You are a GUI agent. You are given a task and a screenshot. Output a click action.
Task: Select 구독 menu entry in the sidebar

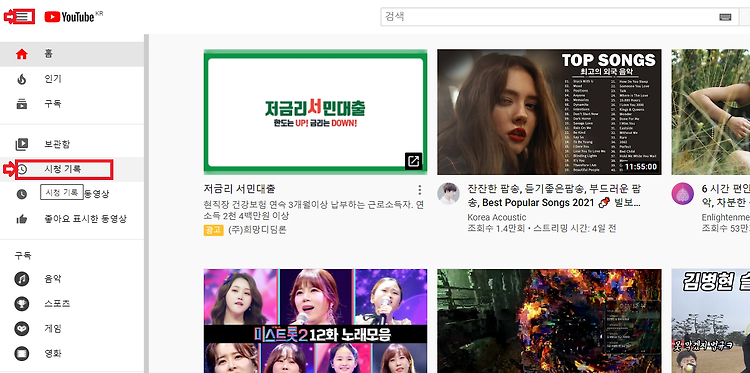pos(72,104)
